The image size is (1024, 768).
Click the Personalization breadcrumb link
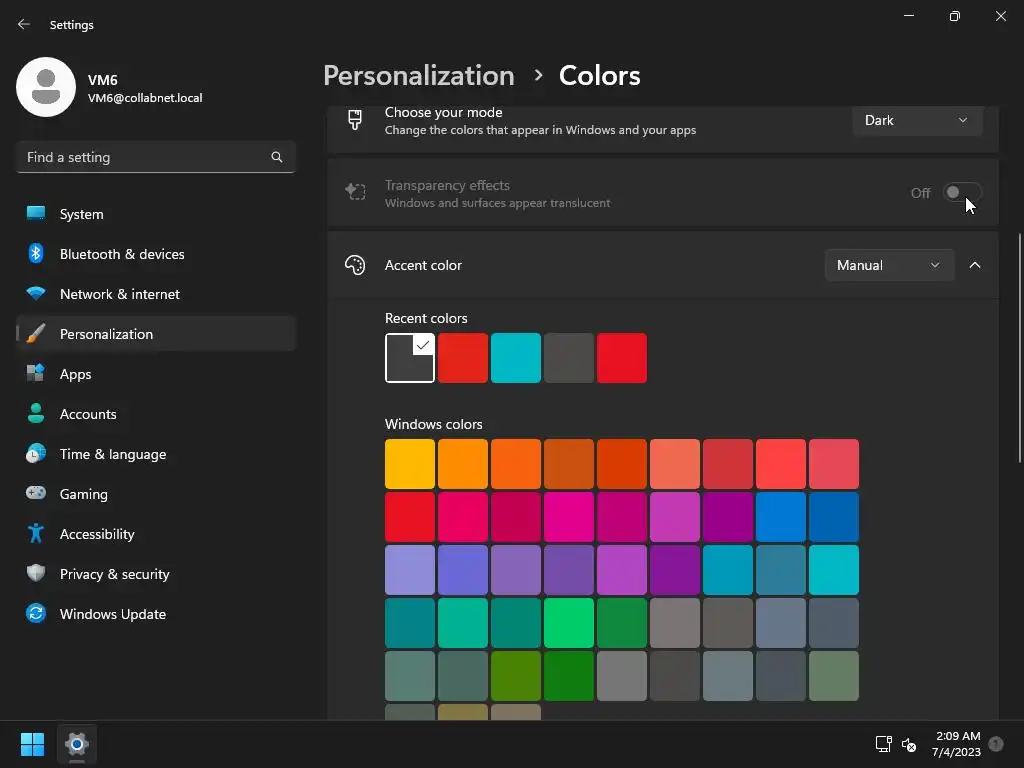point(419,76)
